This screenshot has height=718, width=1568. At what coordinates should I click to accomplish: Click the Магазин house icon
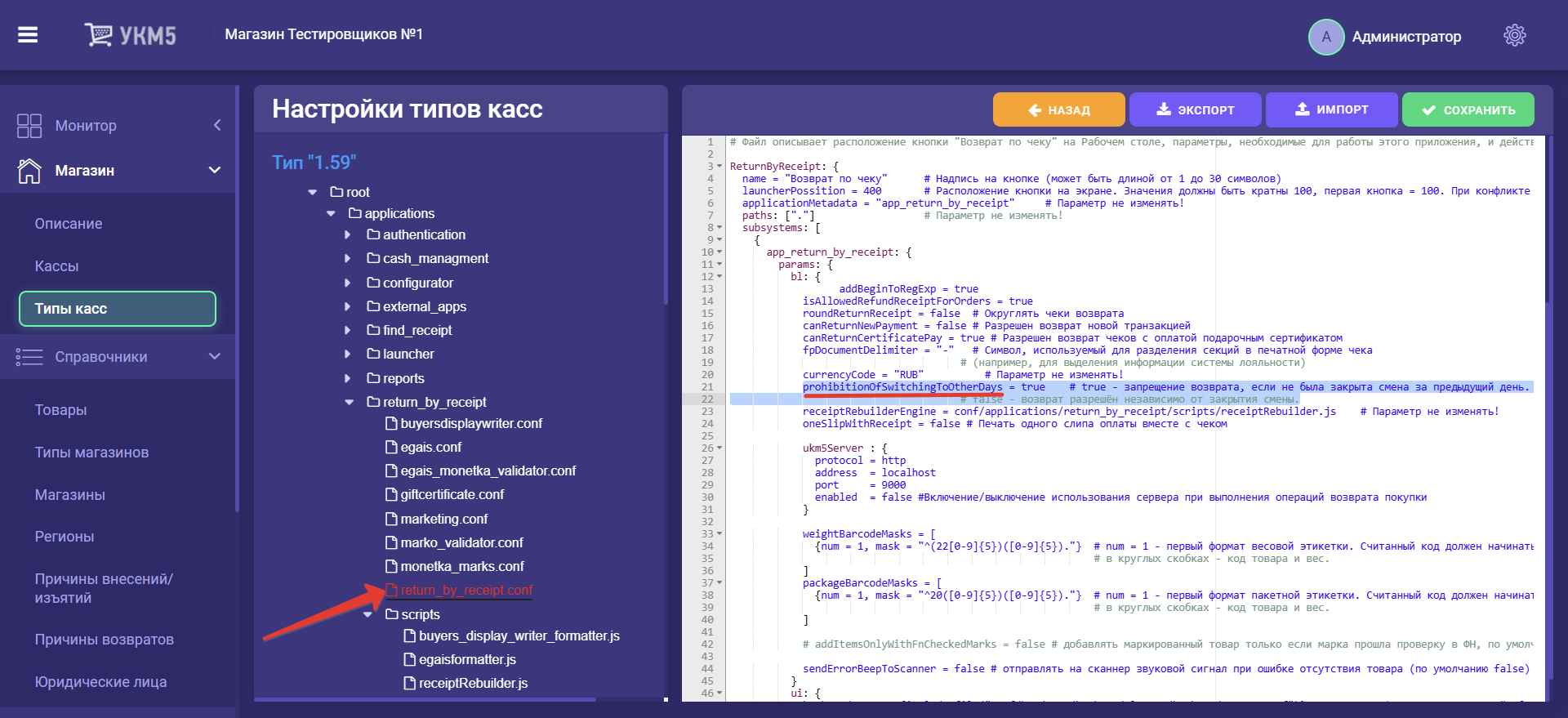coord(29,171)
